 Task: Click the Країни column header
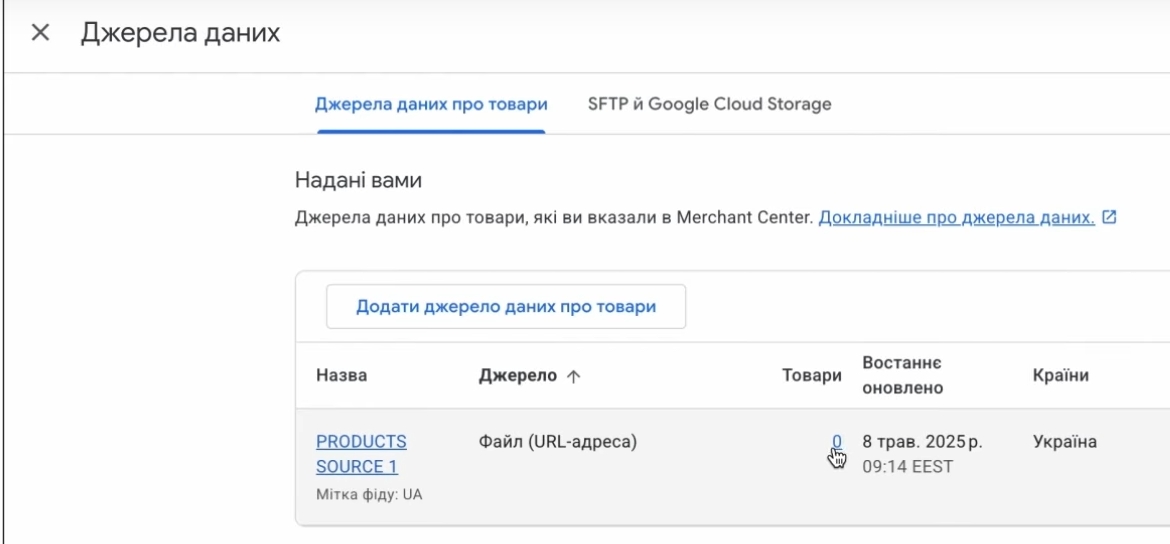[x=1060, y=375]
